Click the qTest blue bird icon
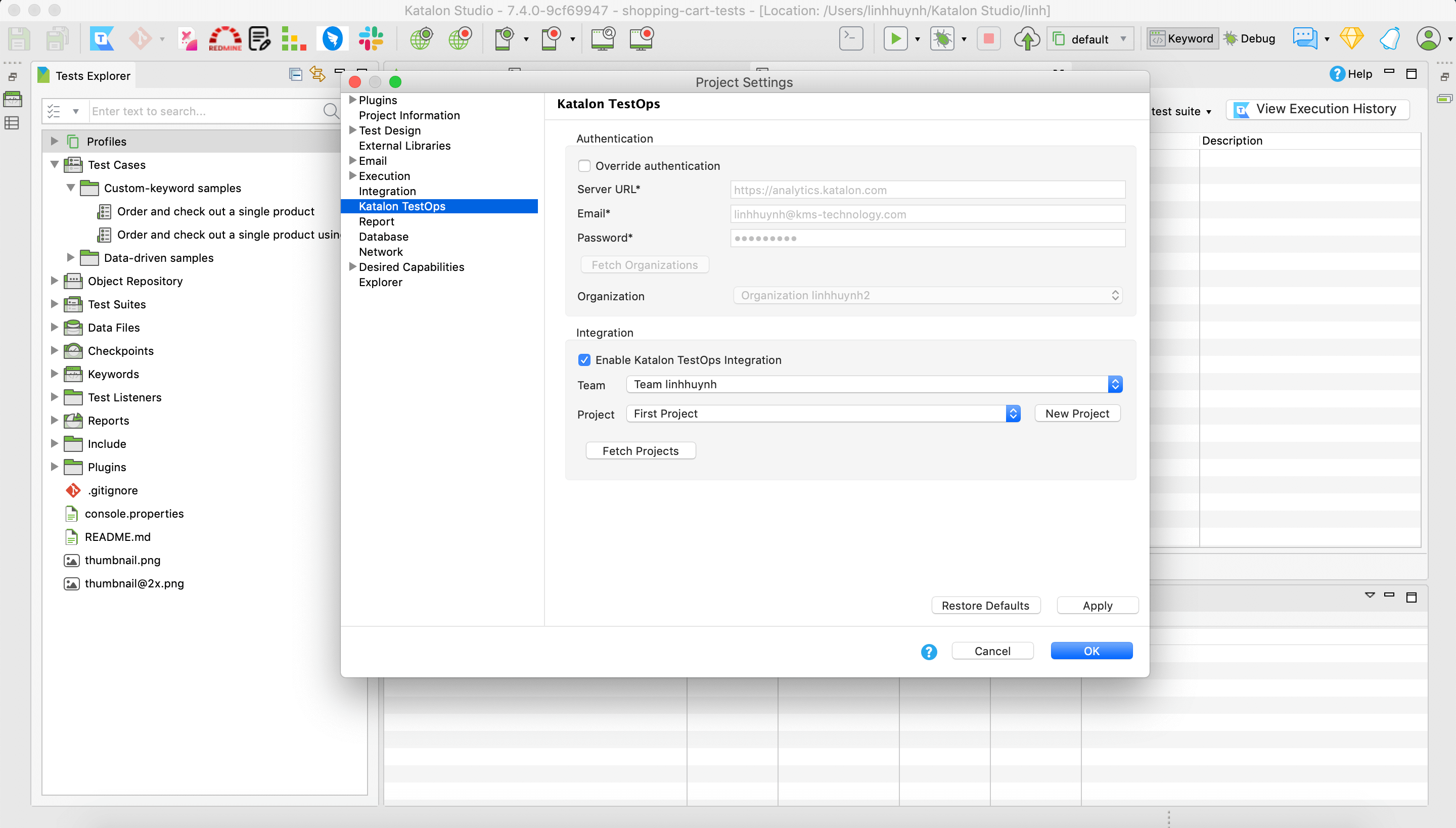Image resolution: width=1456 pixels, height=828 pixels. tap(333, 38)
